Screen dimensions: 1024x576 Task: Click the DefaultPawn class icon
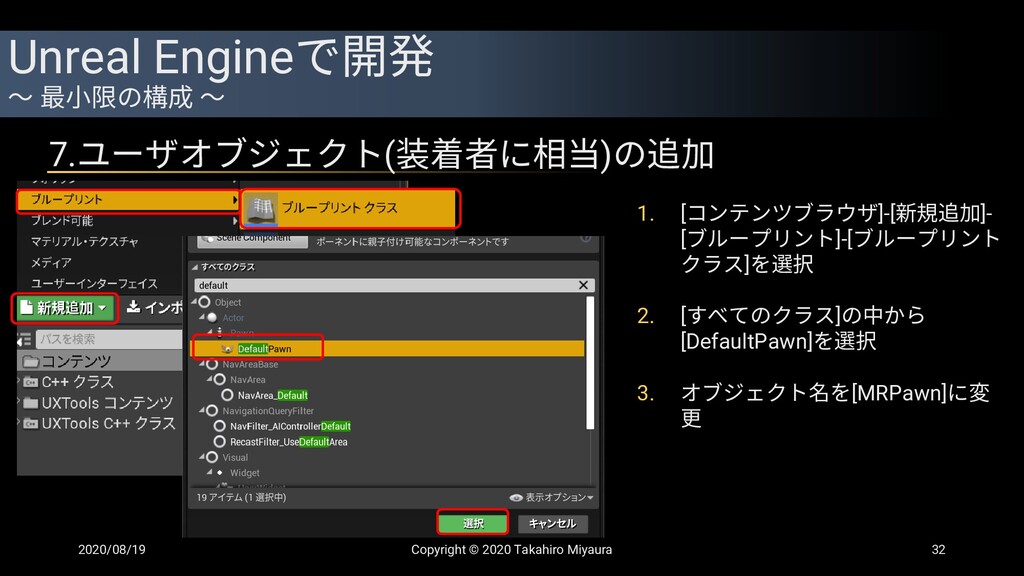pyautogui.click(x=227, y=349)
